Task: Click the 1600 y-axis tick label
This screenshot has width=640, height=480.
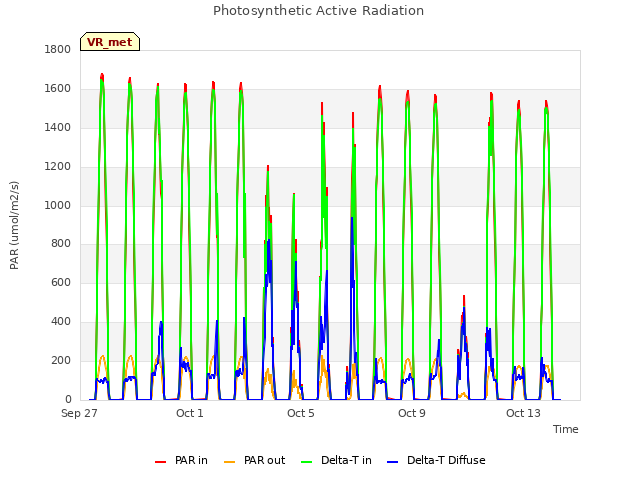Action: coord(58,89)
